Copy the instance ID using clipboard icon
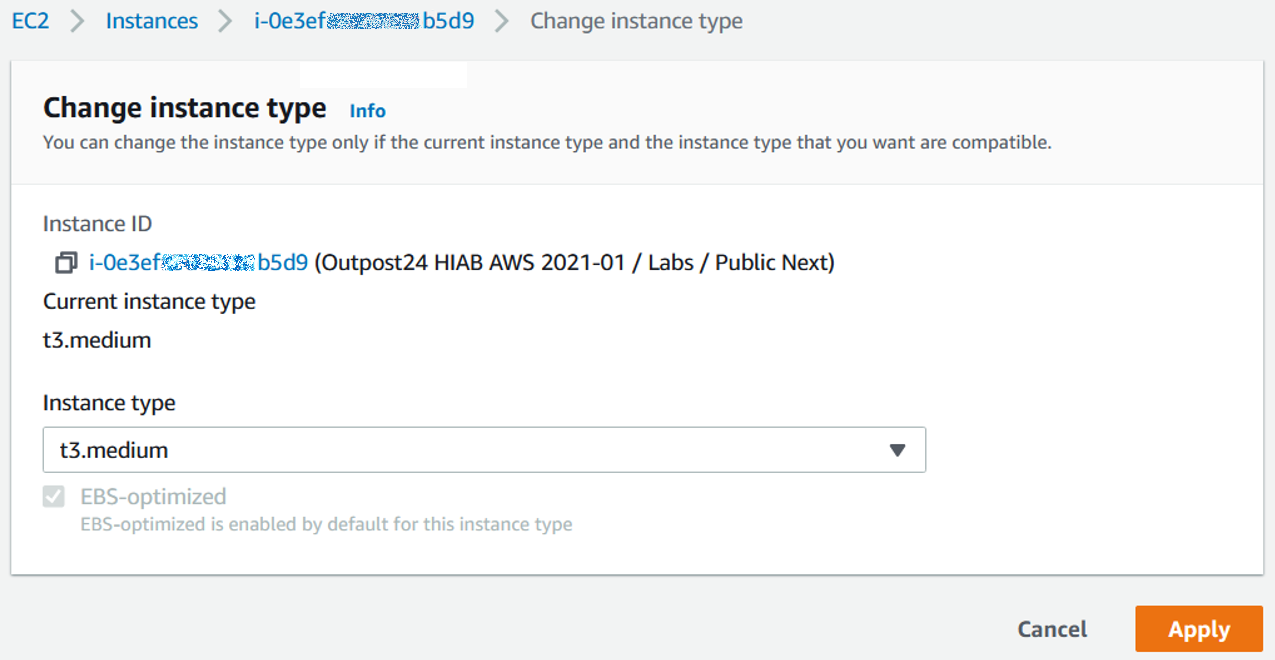This screenshot has width=1275, height=660. pos(65,262)
